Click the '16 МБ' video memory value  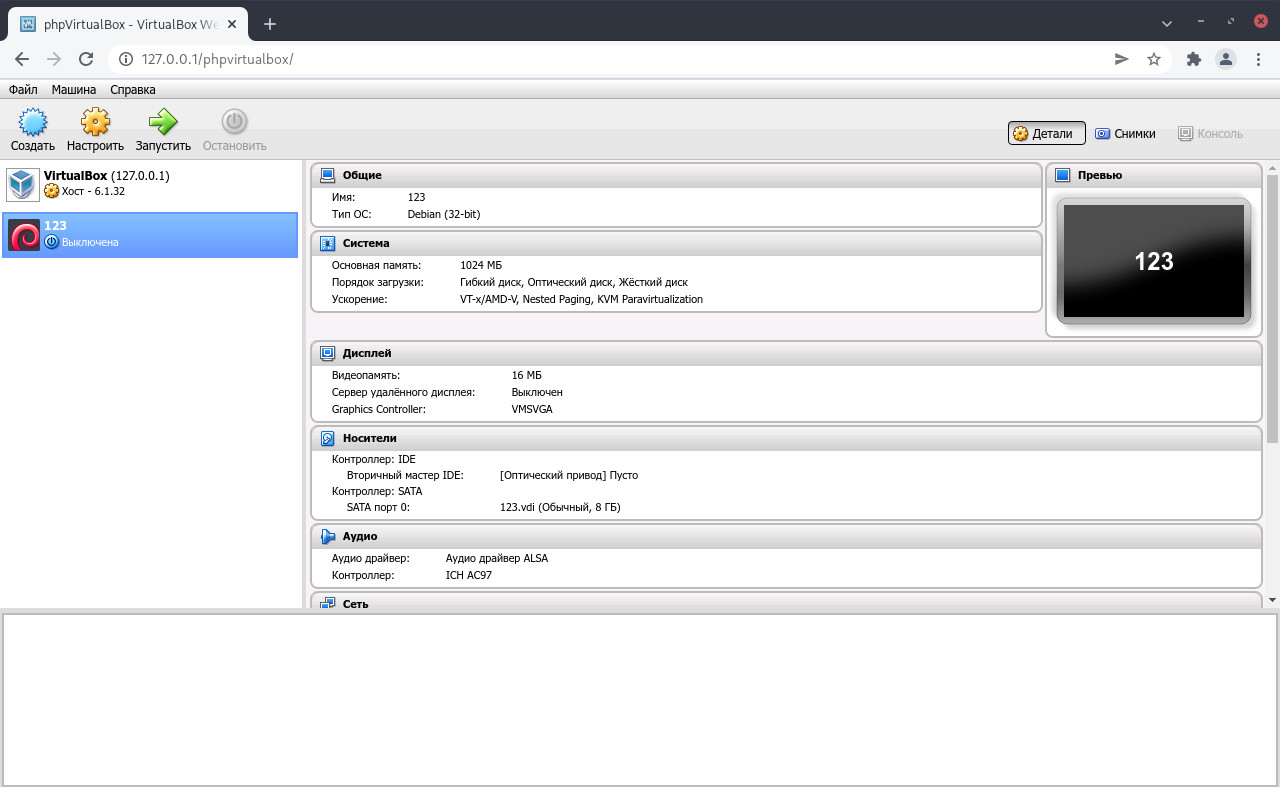(x=527, y=375)
